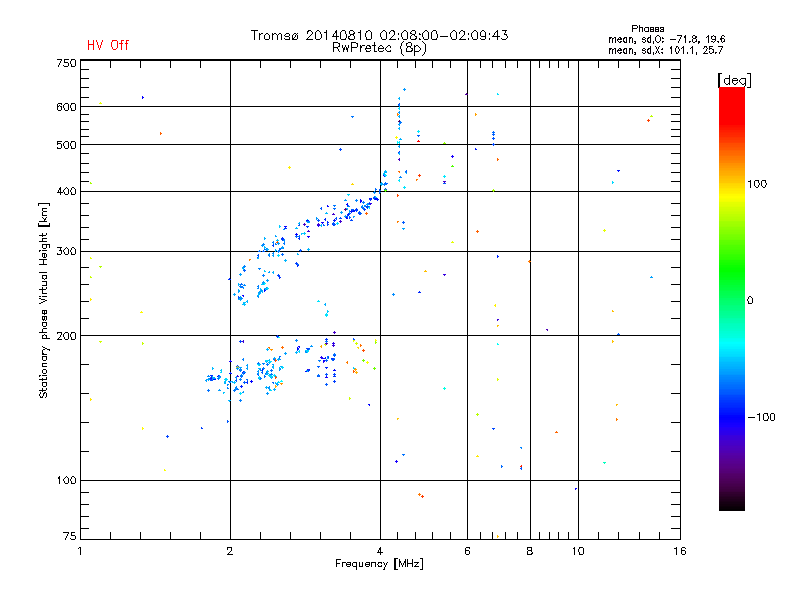Click x-axis tick label '8'
Screen dimensions: 800x600
530,551
